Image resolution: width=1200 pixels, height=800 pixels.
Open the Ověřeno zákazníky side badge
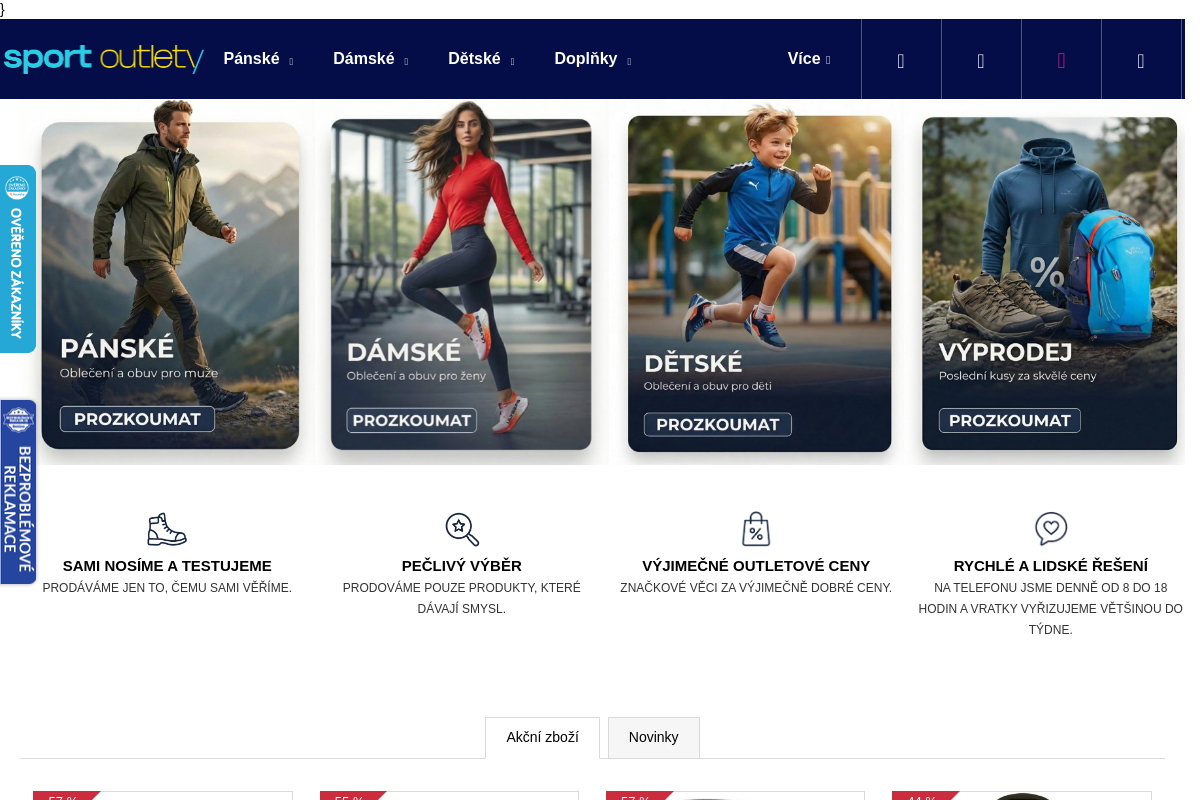17,259
